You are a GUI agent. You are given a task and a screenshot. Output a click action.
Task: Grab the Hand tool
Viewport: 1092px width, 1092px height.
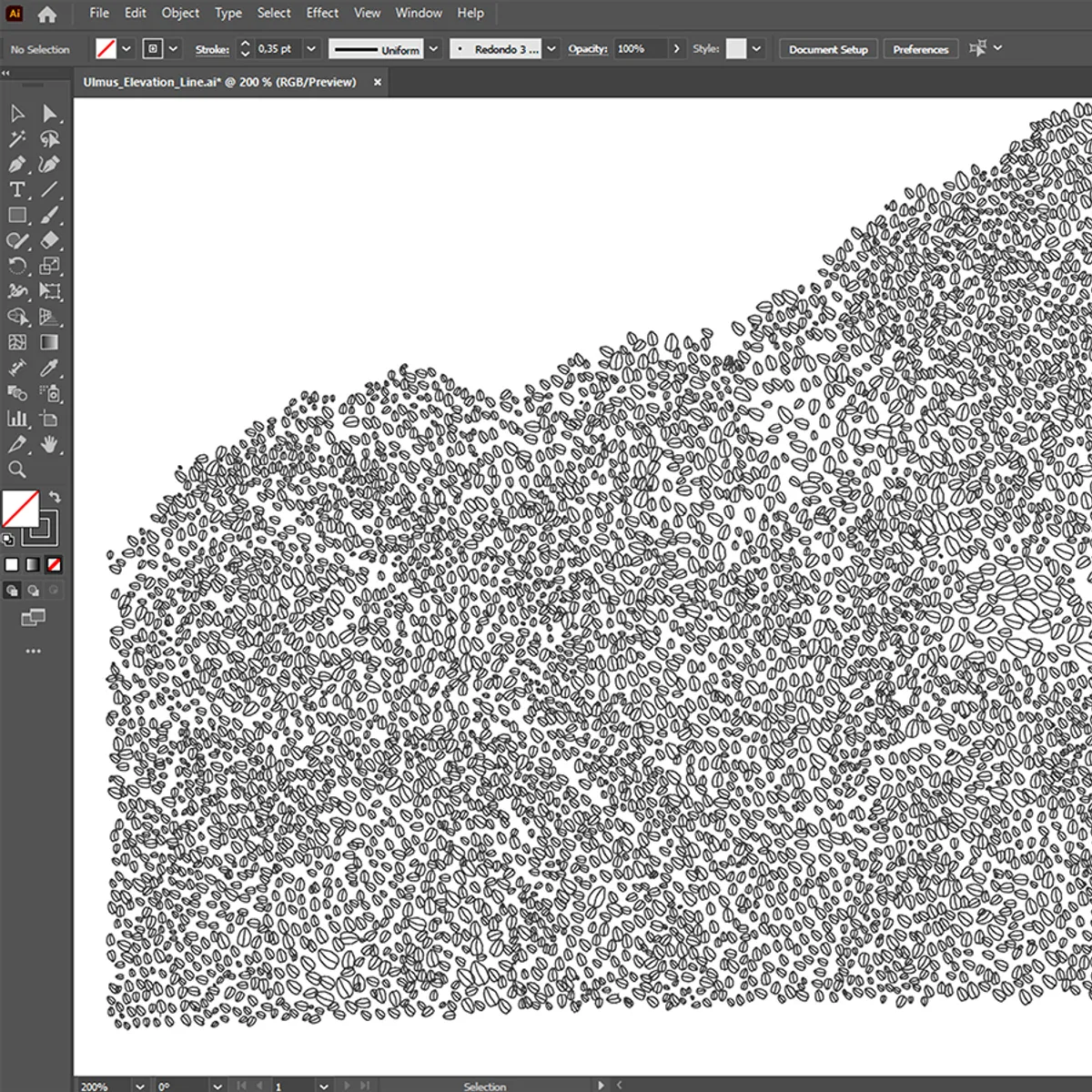(x=51, y=445)
